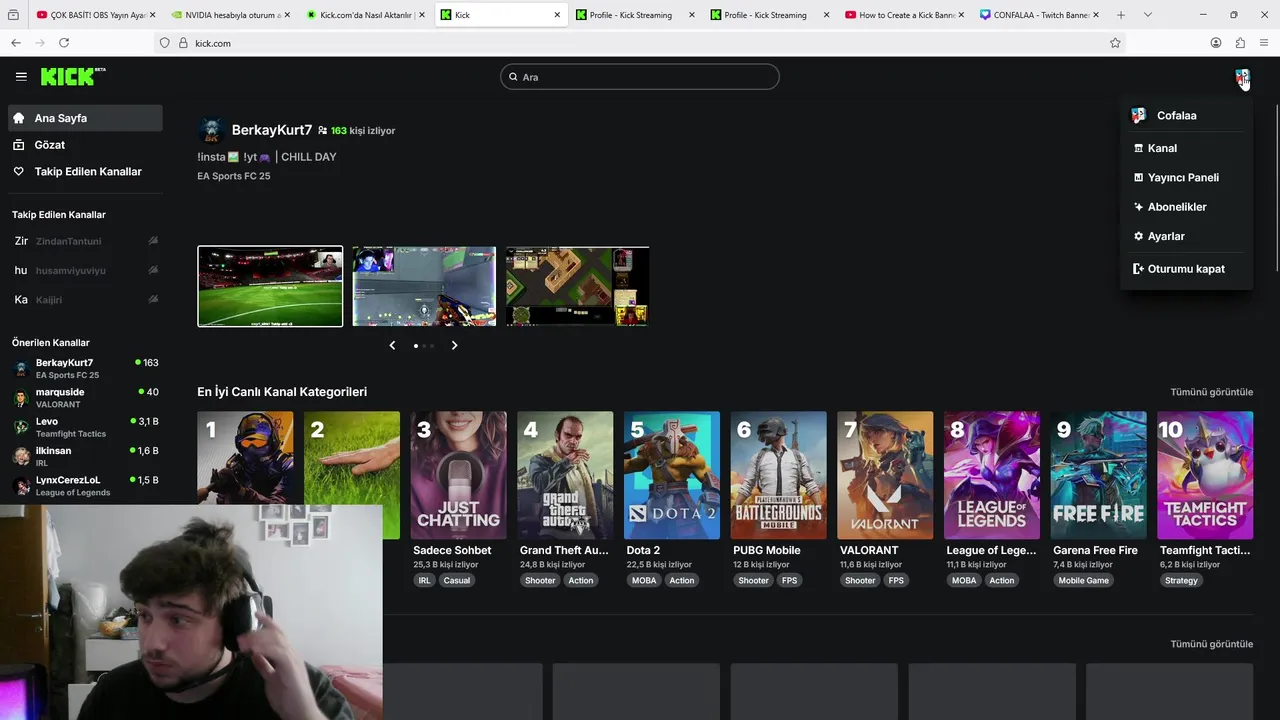
Task: Open Just Chatting category card
Action: (x=458, y=475)
